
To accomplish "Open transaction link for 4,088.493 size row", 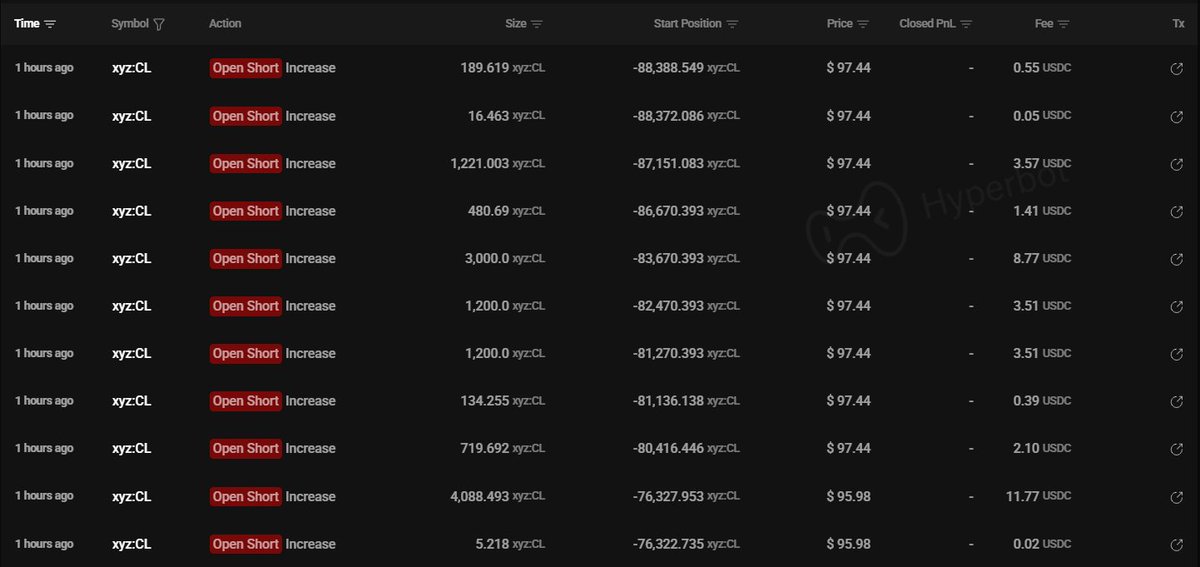I will point(1177,497).
